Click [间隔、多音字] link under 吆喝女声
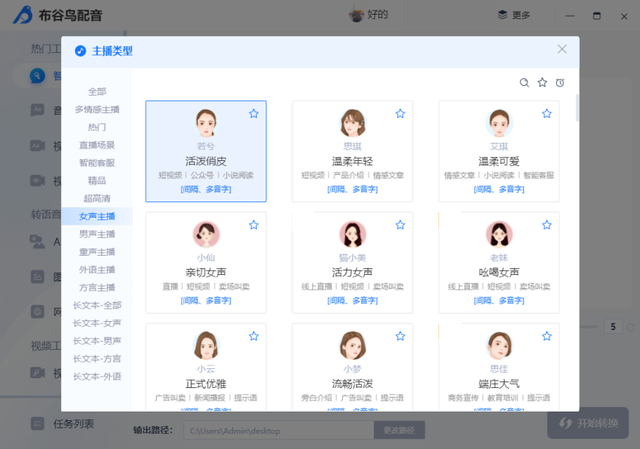The height and width of the screenshot is (449, 640). coord(499,301)
